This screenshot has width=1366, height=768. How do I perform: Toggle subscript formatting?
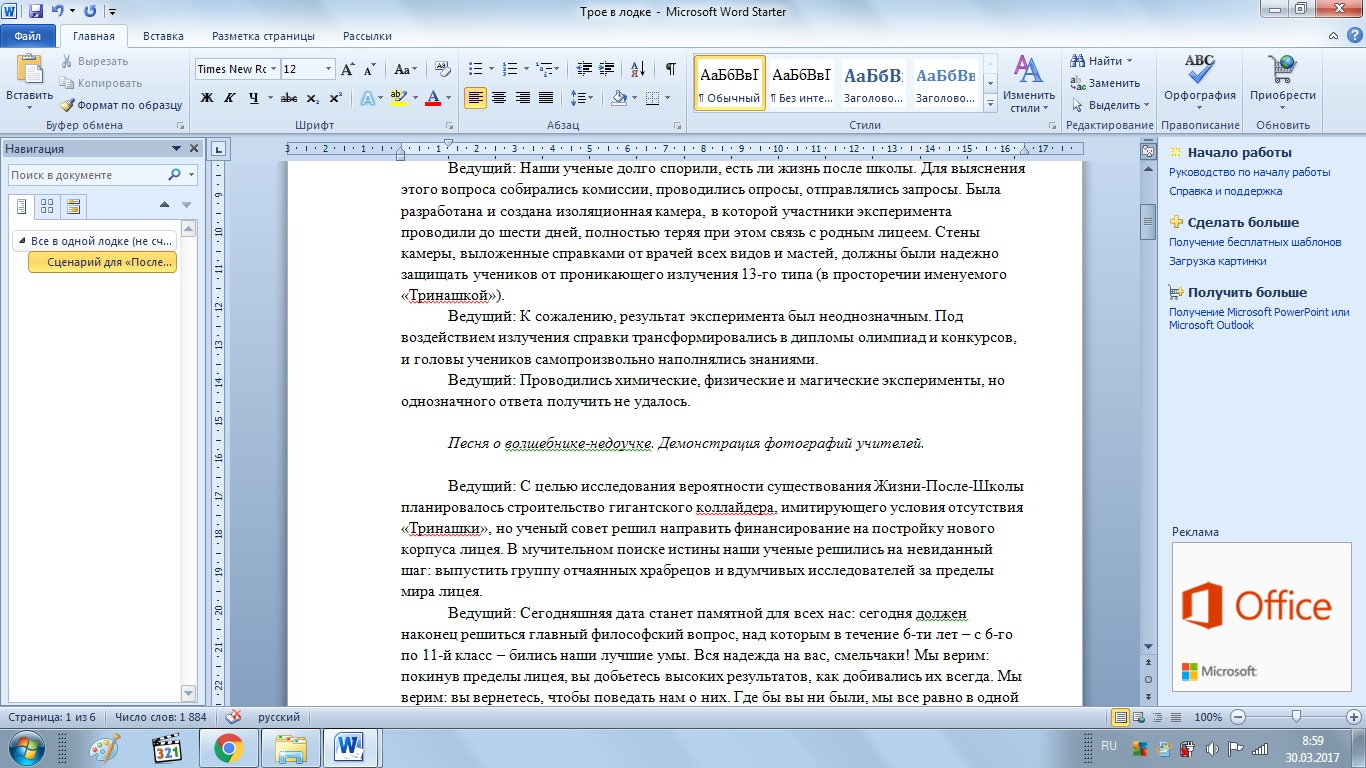313,98
